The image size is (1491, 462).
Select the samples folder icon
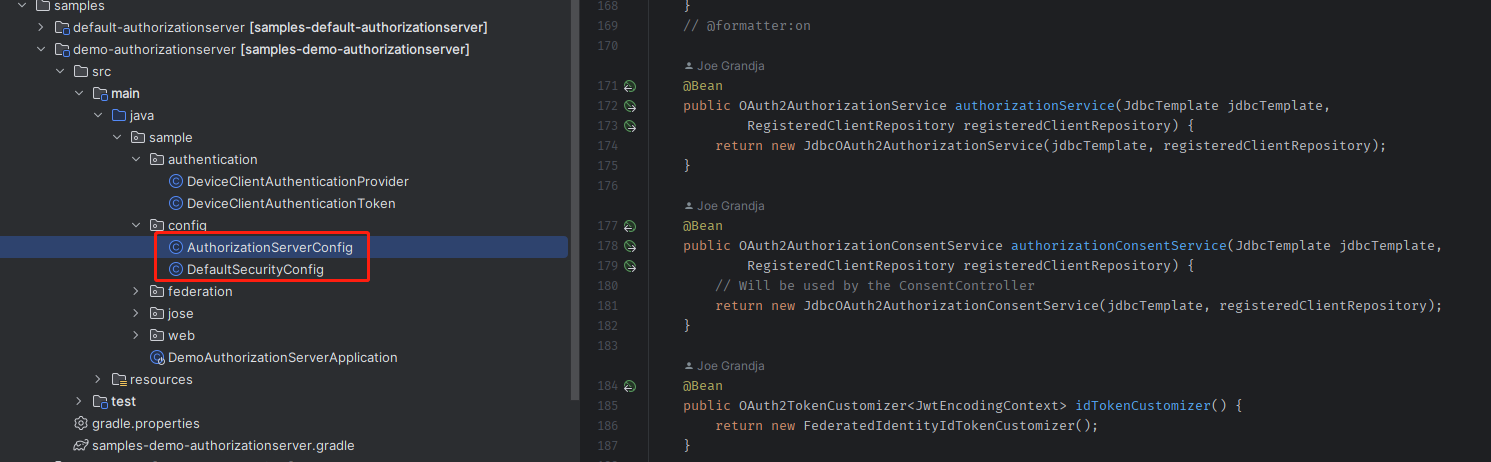42,6
